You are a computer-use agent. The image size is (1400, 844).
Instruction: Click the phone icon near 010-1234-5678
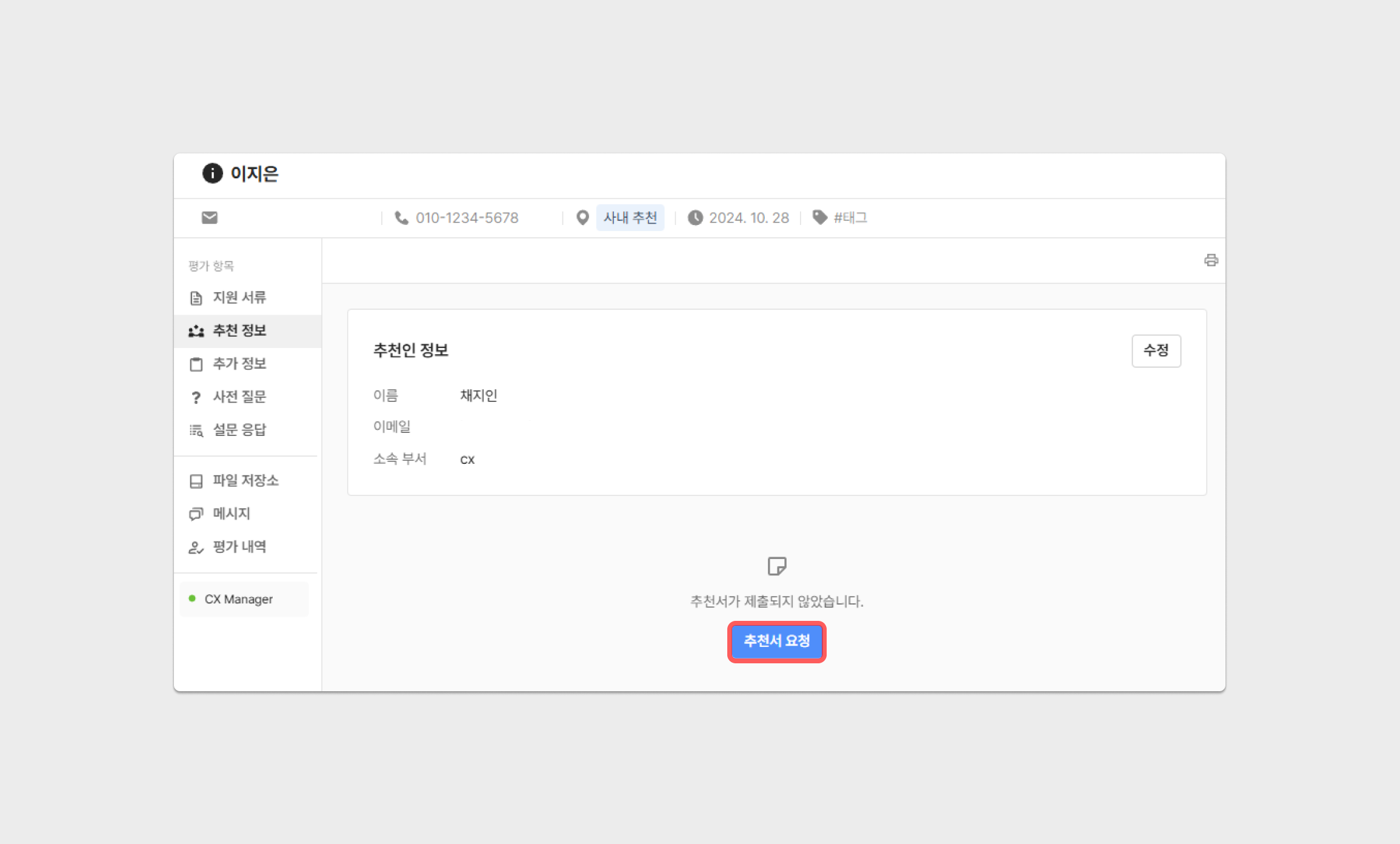point(401,218)
